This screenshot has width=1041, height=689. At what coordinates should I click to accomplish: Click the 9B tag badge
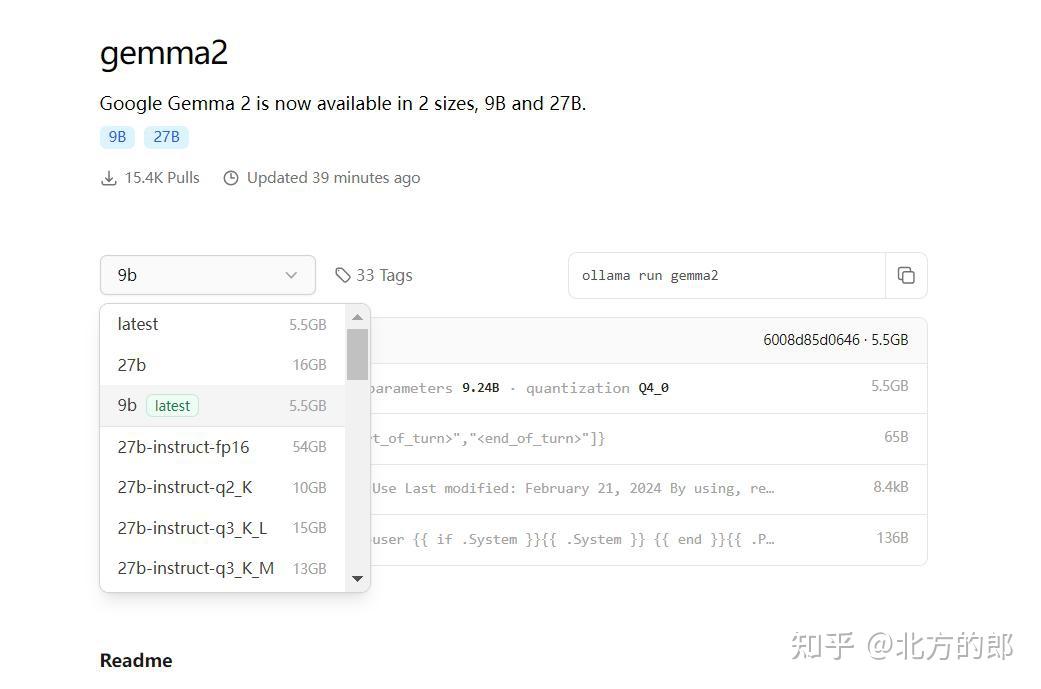[x=117, y=136]
